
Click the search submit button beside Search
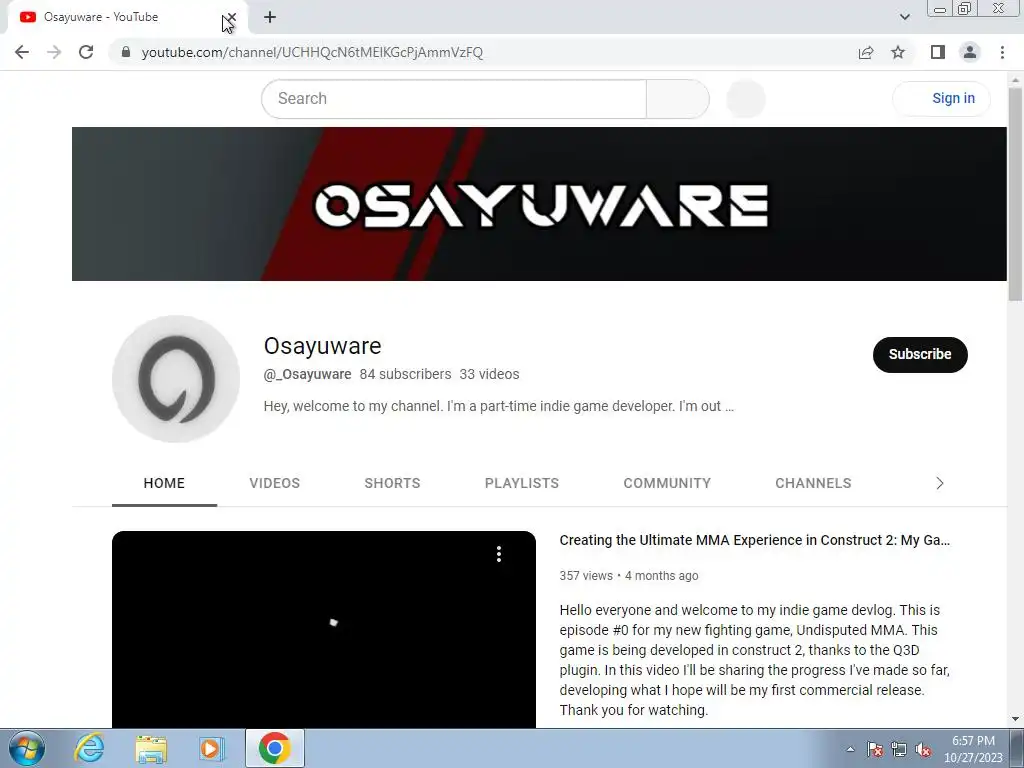click(x=678, y=99)
